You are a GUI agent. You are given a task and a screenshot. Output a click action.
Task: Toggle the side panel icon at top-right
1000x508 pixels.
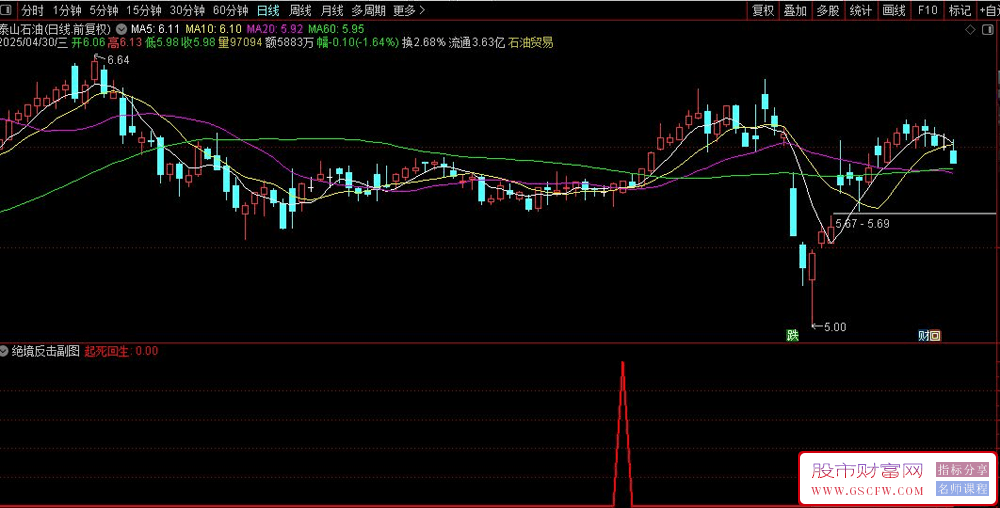[990, 30]
